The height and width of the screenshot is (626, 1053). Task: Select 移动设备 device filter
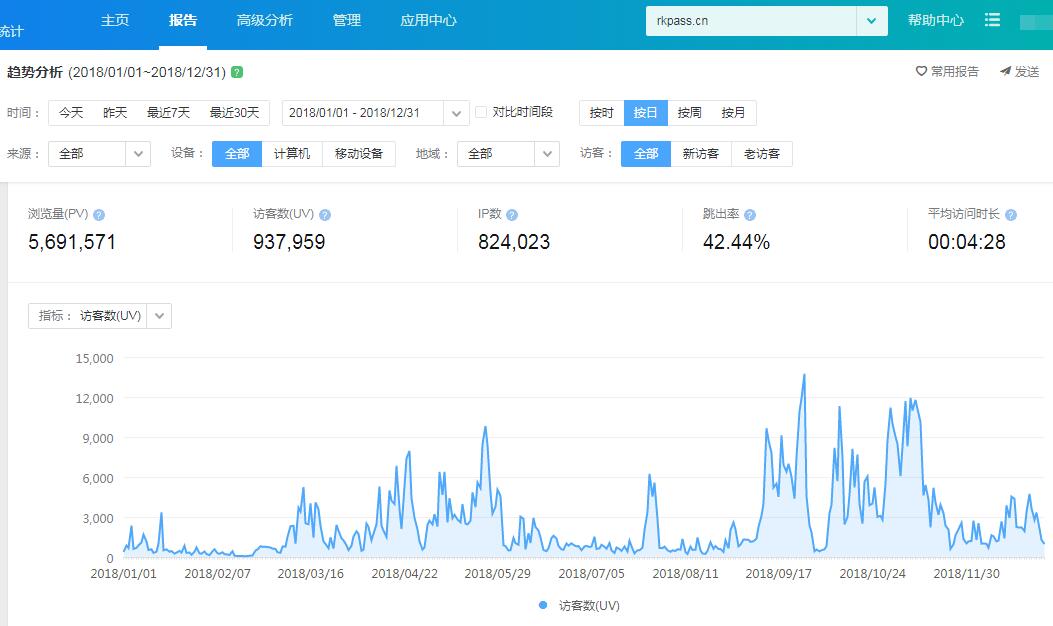tap(359, 154)
